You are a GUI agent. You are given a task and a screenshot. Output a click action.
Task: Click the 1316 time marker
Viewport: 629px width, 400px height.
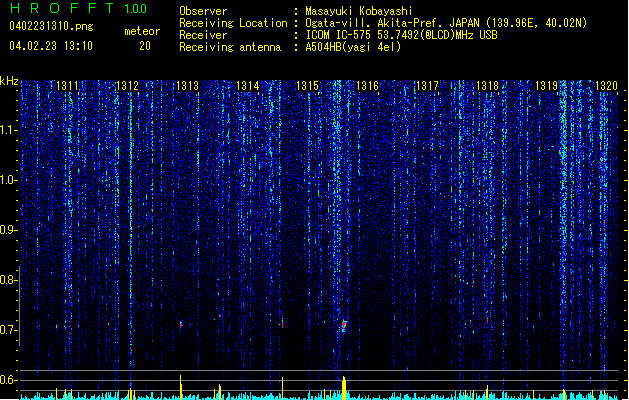367,86
